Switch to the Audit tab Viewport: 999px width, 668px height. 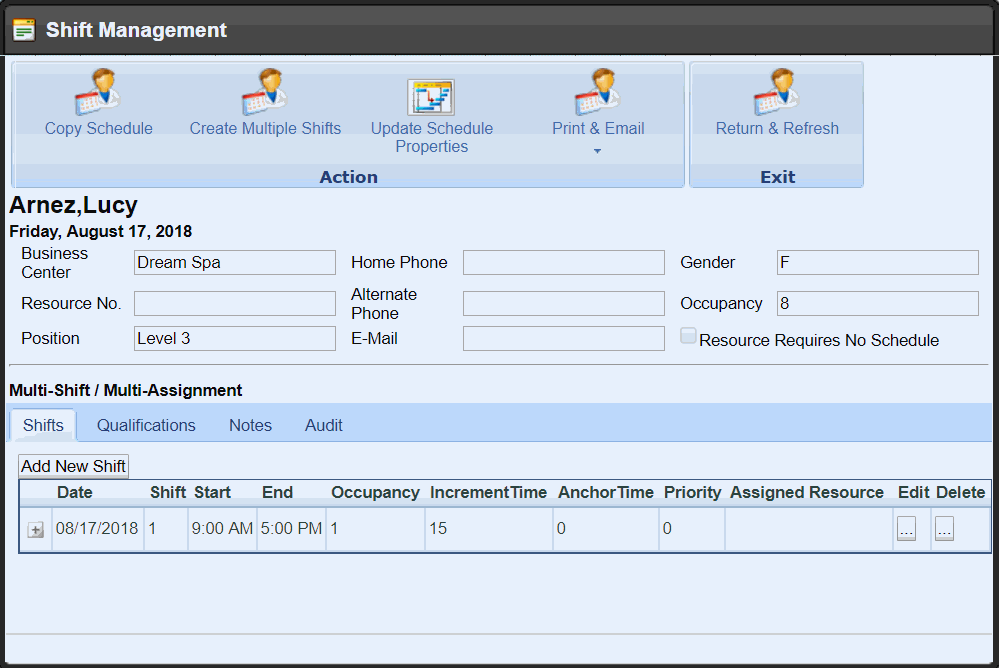pyautogui.click(x=324, y=425)
